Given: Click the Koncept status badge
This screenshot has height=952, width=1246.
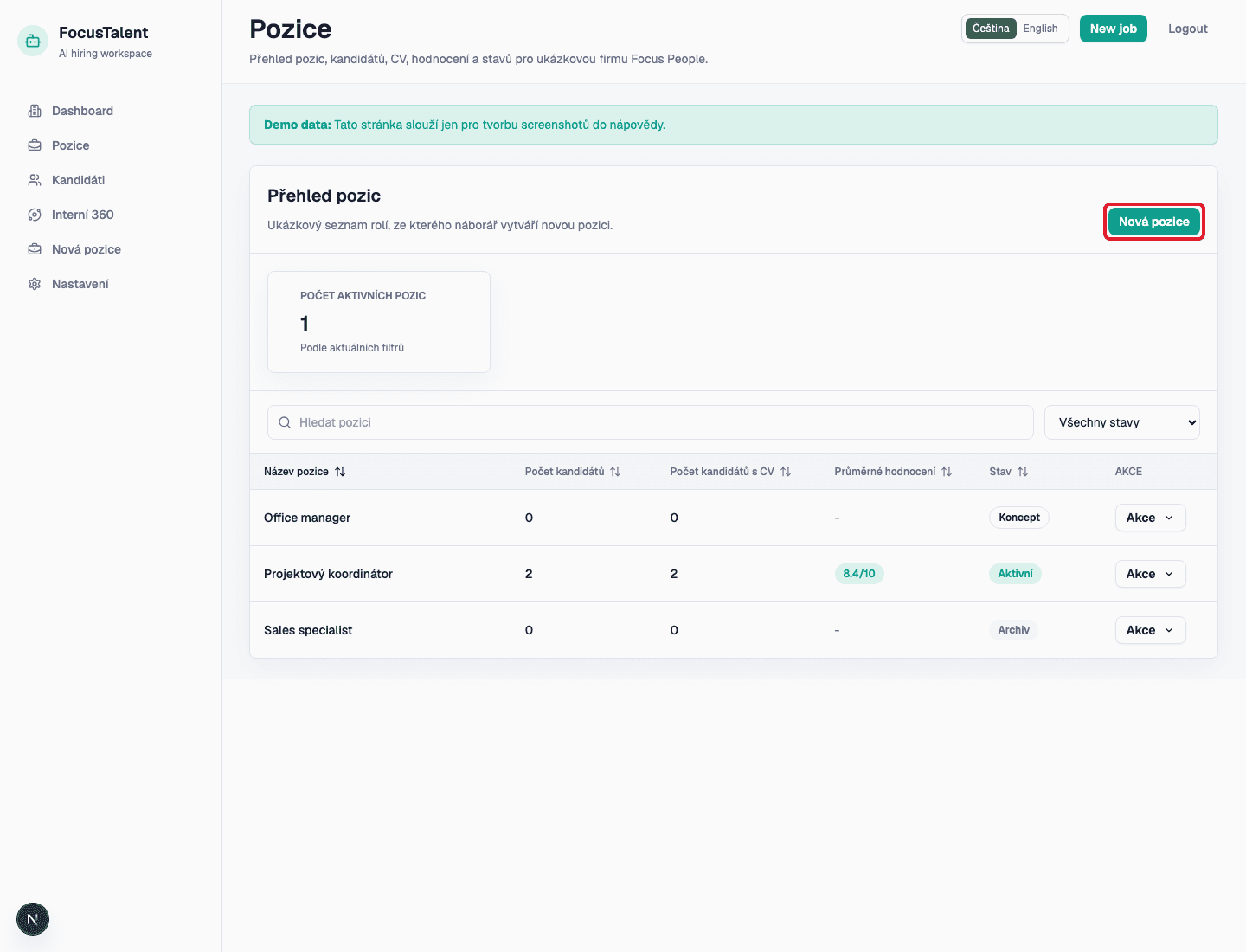Looking at the screenshot, I should 1019,518.
